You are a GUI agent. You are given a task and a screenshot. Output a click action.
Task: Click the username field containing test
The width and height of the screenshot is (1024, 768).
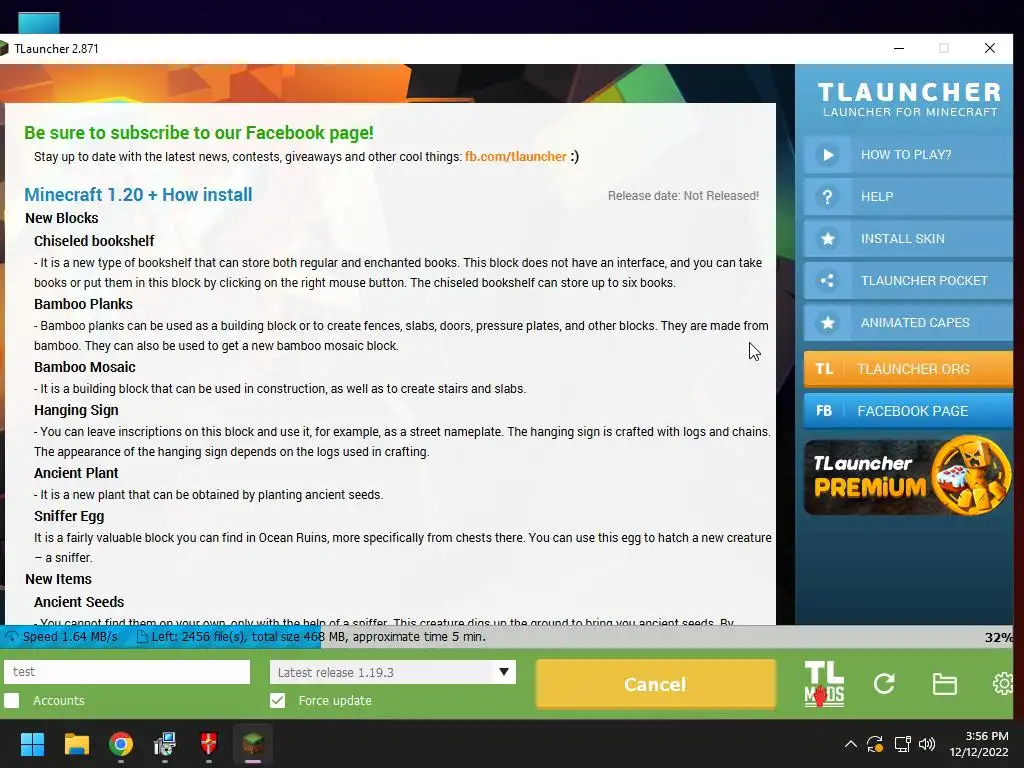127,672
